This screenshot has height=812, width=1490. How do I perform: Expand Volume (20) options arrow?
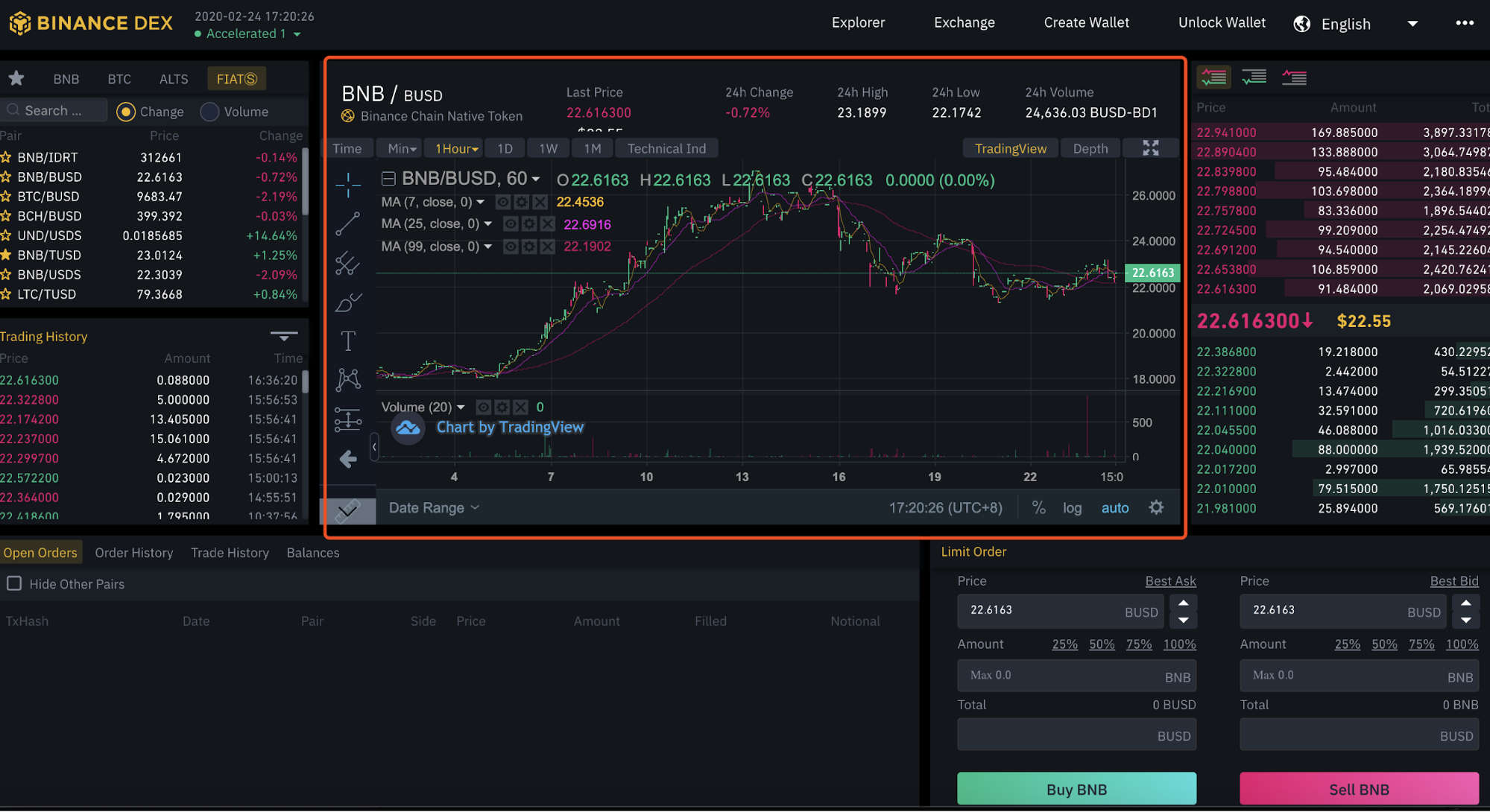point(461,407)
